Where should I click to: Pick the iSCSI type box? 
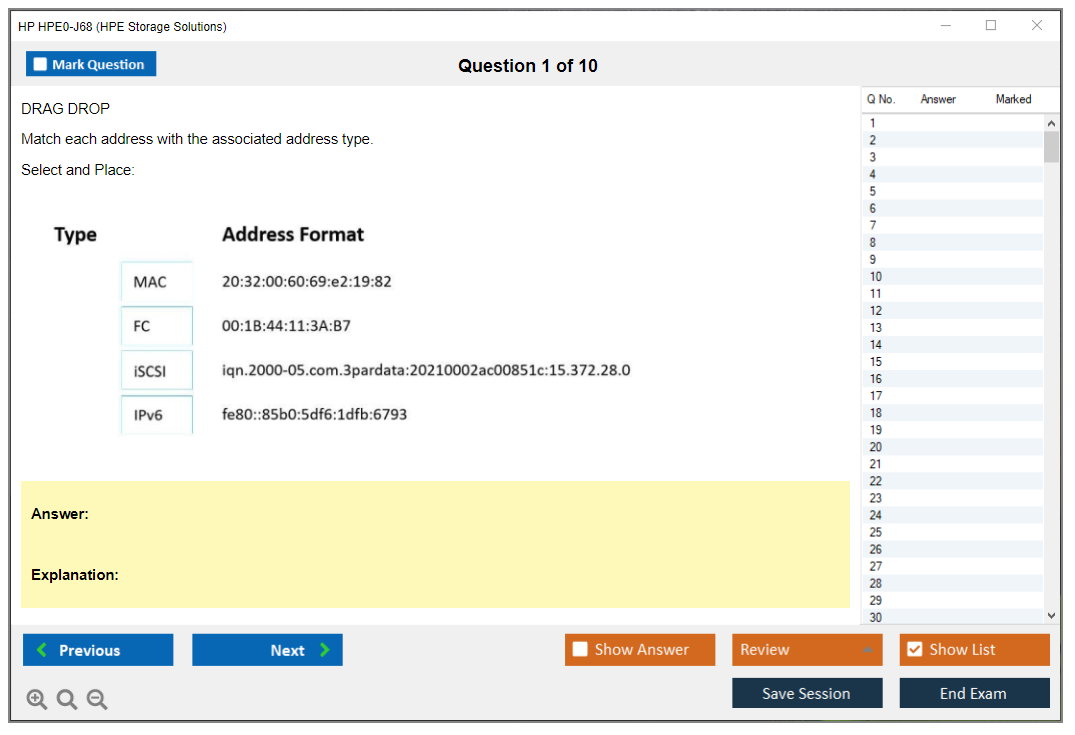pyautogui.click(x=156, y=371)
